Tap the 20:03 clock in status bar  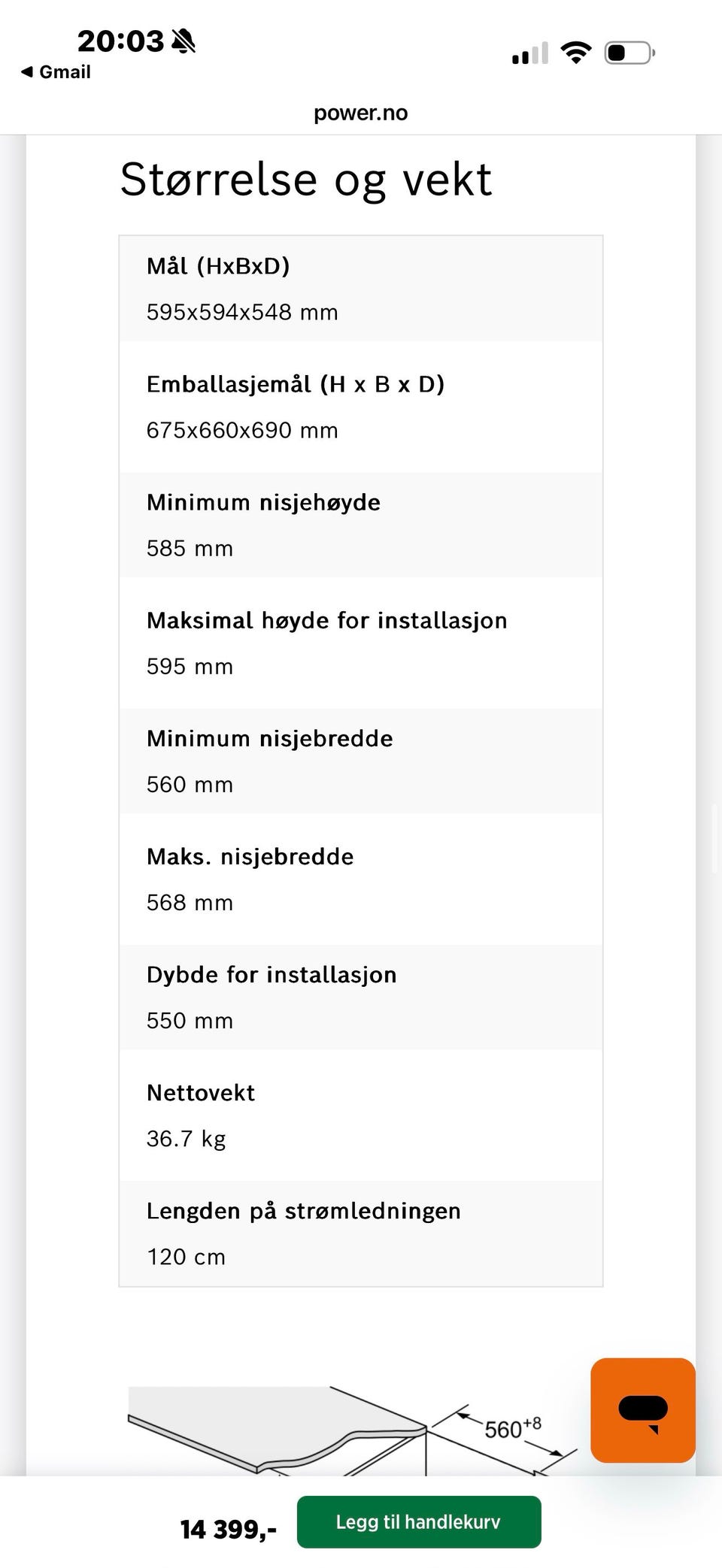[120, 41]
